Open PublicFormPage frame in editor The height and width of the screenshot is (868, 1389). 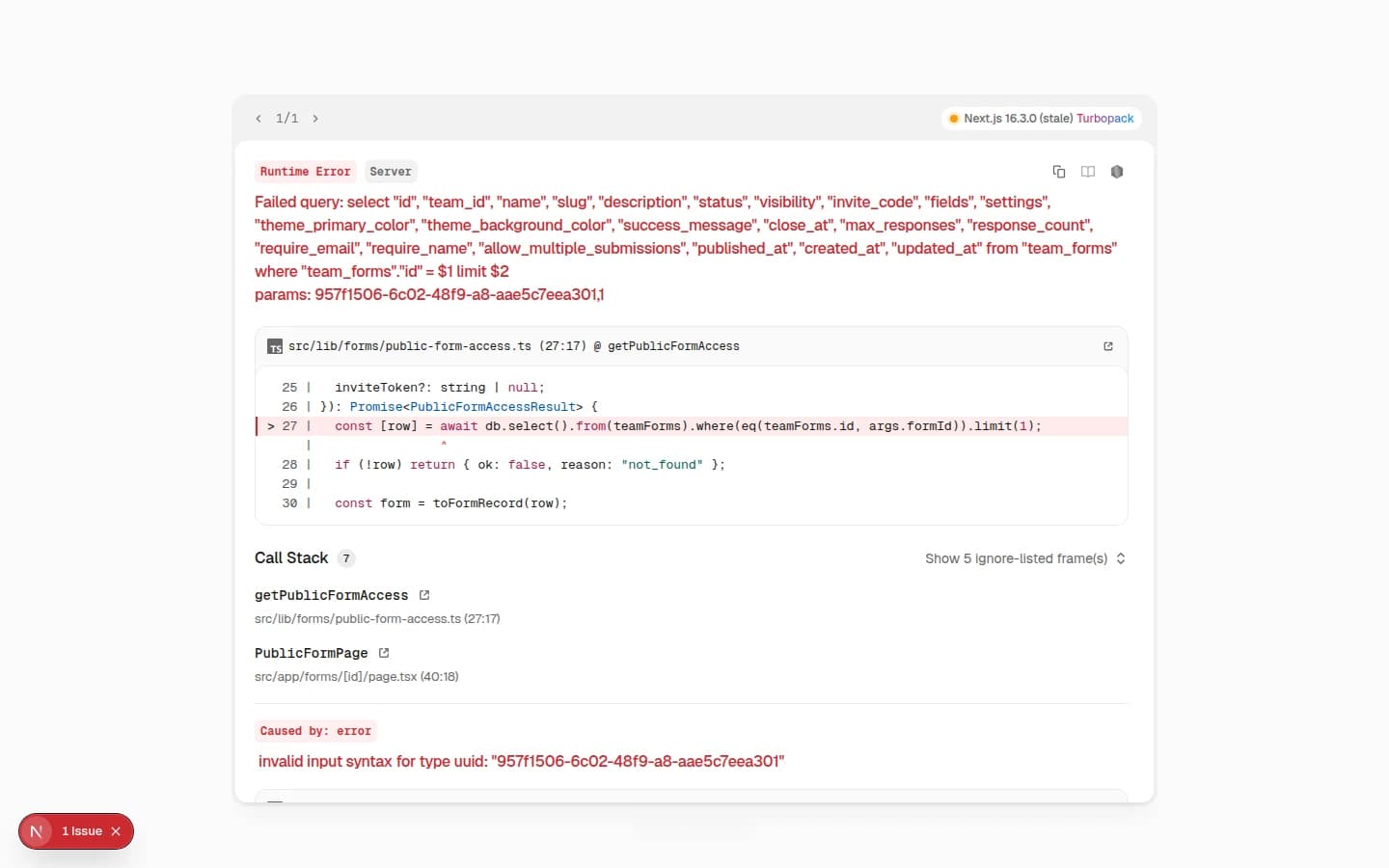[x=384, y=653]
